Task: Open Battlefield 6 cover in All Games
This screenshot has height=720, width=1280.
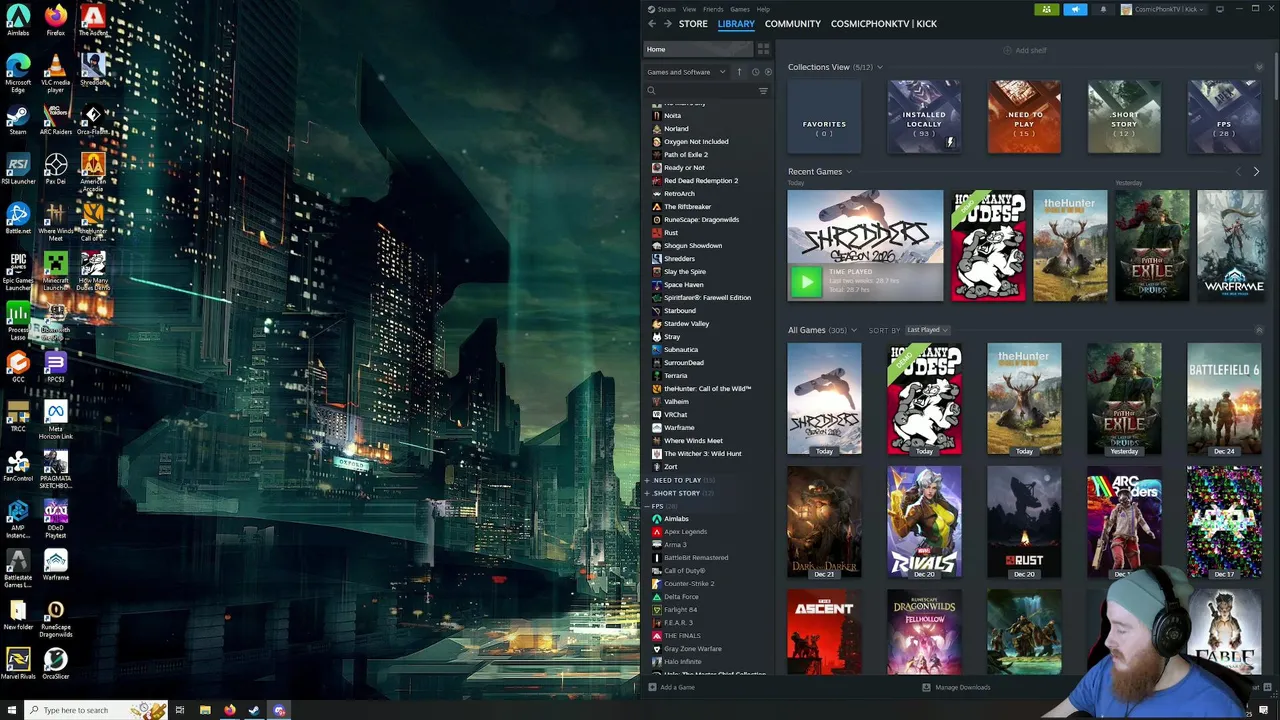Action: [1224, 399]
